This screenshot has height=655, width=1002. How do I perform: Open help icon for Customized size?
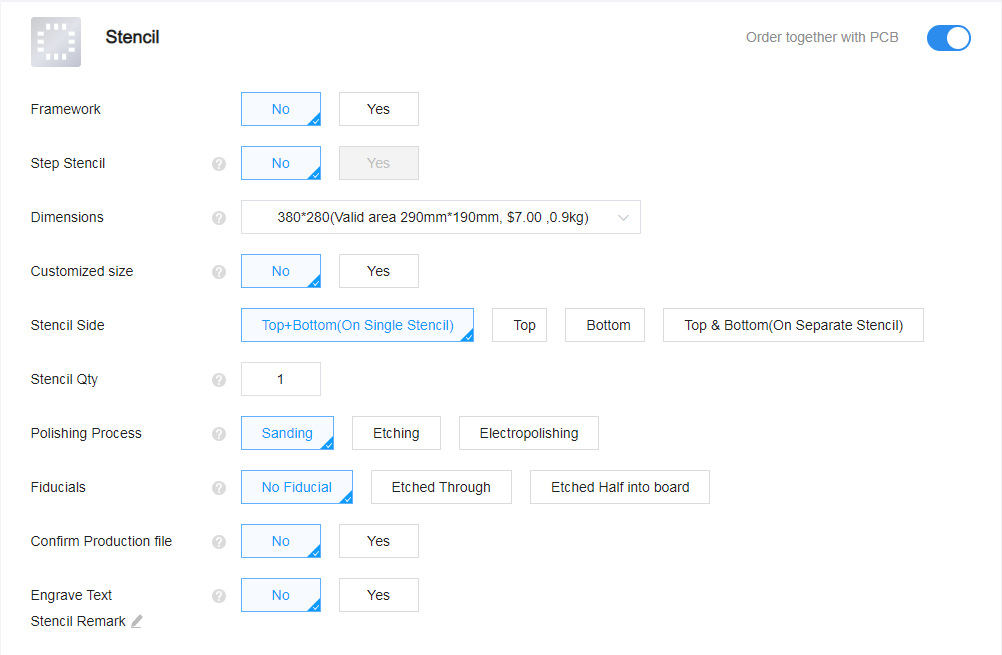(x=219, y=272)
